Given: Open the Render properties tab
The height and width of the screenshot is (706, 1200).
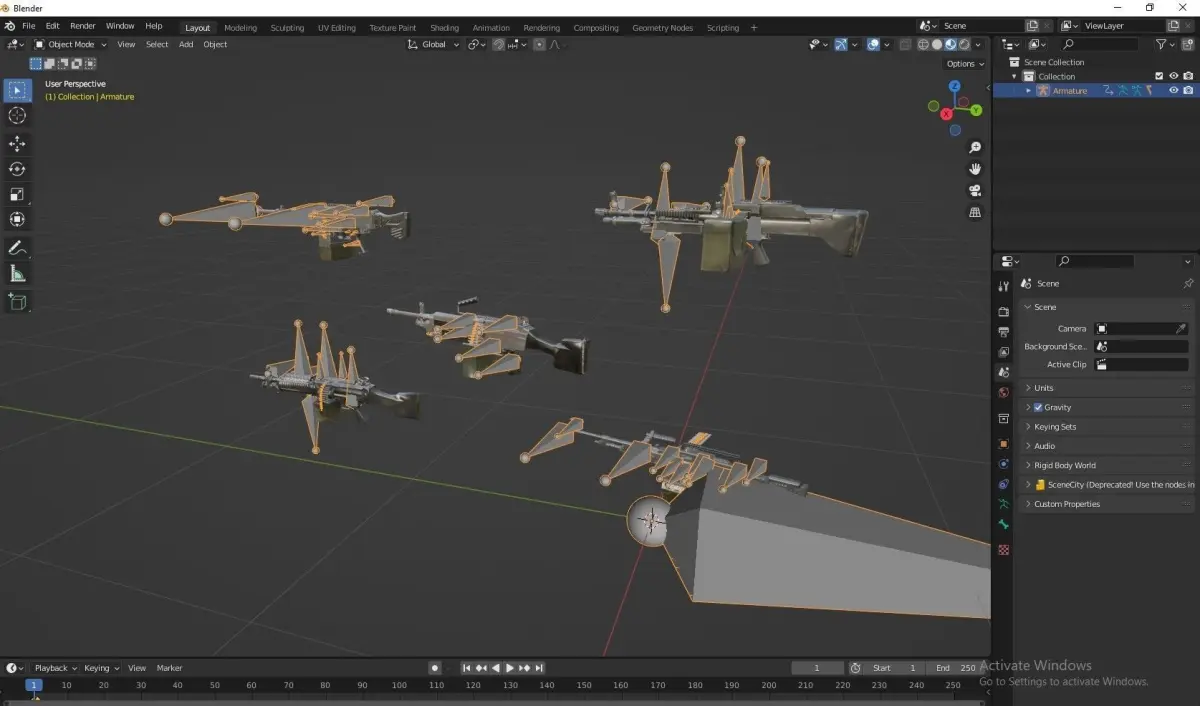Looking at the screenshot, I should (1004, 312).
